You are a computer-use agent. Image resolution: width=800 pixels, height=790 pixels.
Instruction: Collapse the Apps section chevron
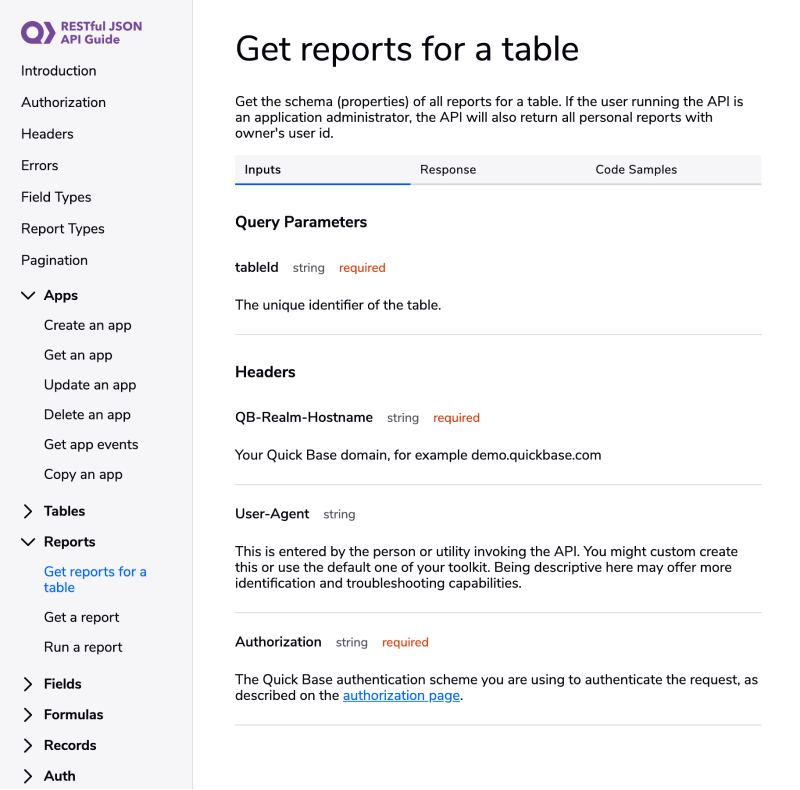coord(28,296)
